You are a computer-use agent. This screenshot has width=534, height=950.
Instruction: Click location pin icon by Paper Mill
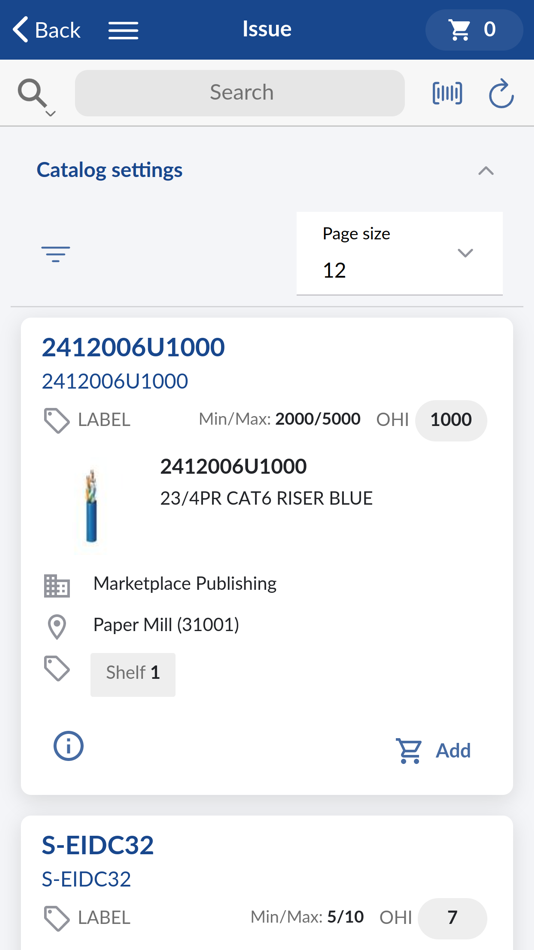point(57,627)
